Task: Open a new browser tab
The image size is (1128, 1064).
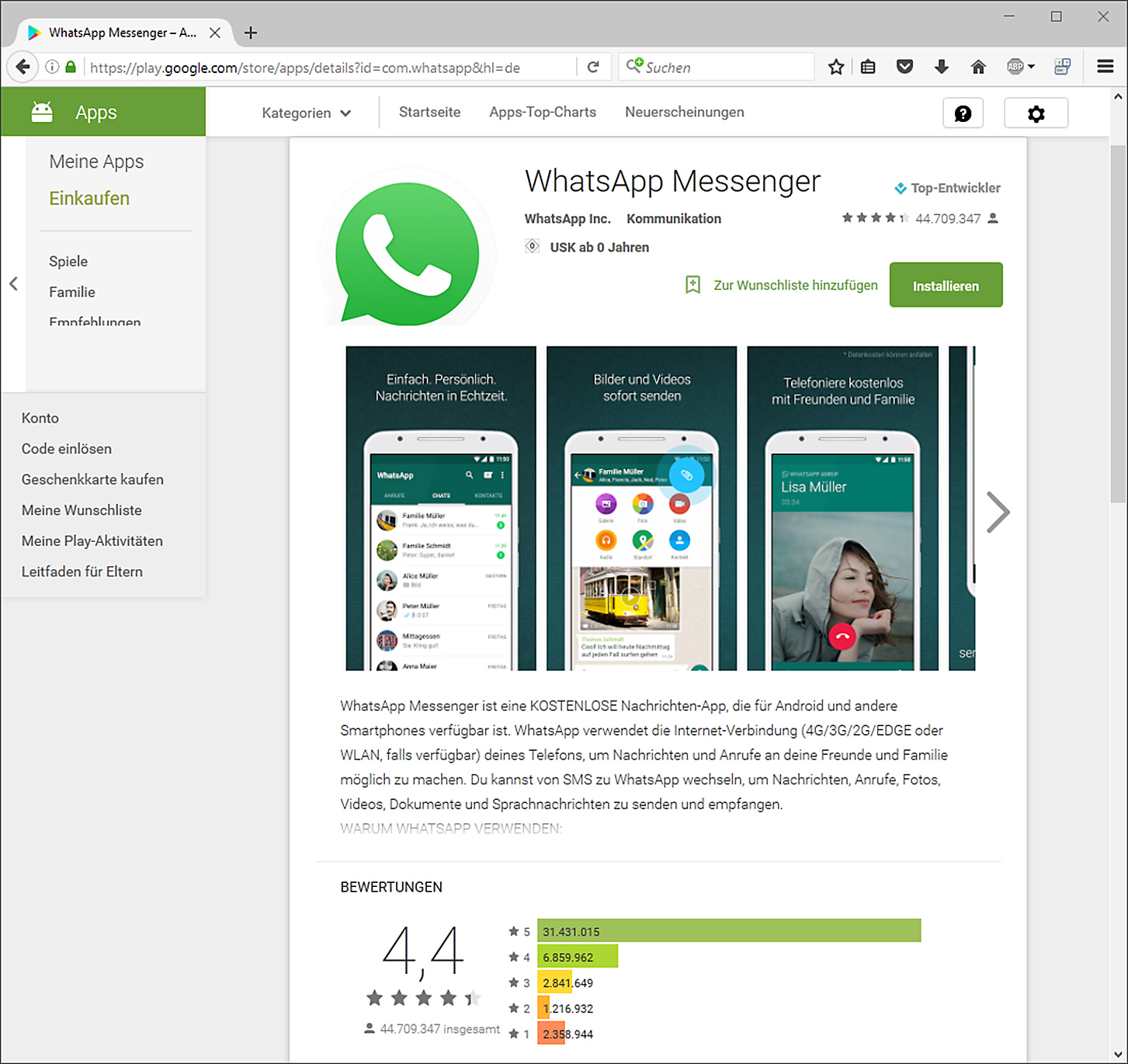Action: tap(250, 33)
